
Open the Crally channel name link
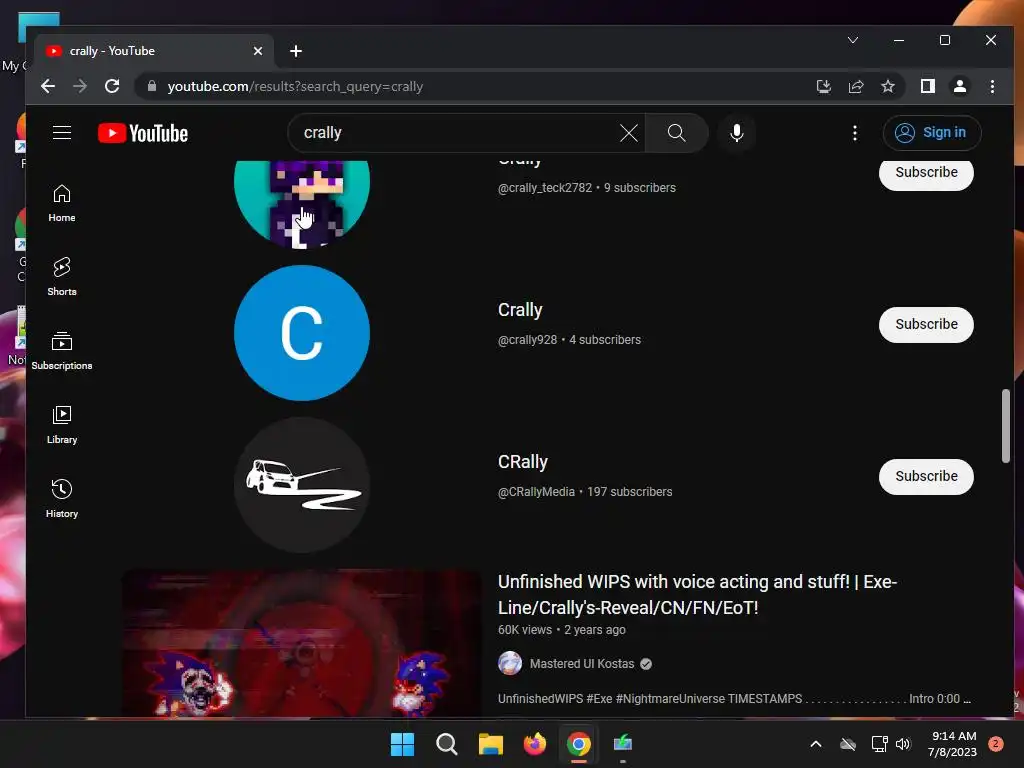(520, 310)
